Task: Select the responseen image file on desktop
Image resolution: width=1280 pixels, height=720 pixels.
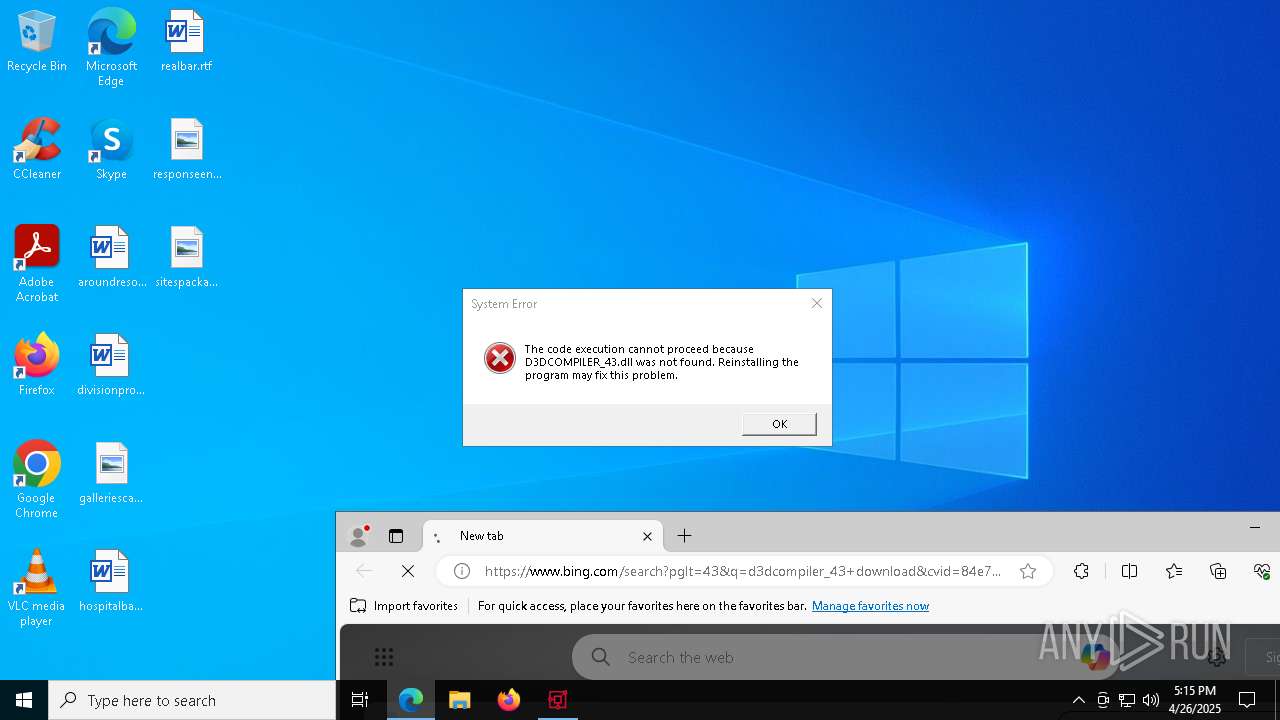Action: (x=187, y=150)
